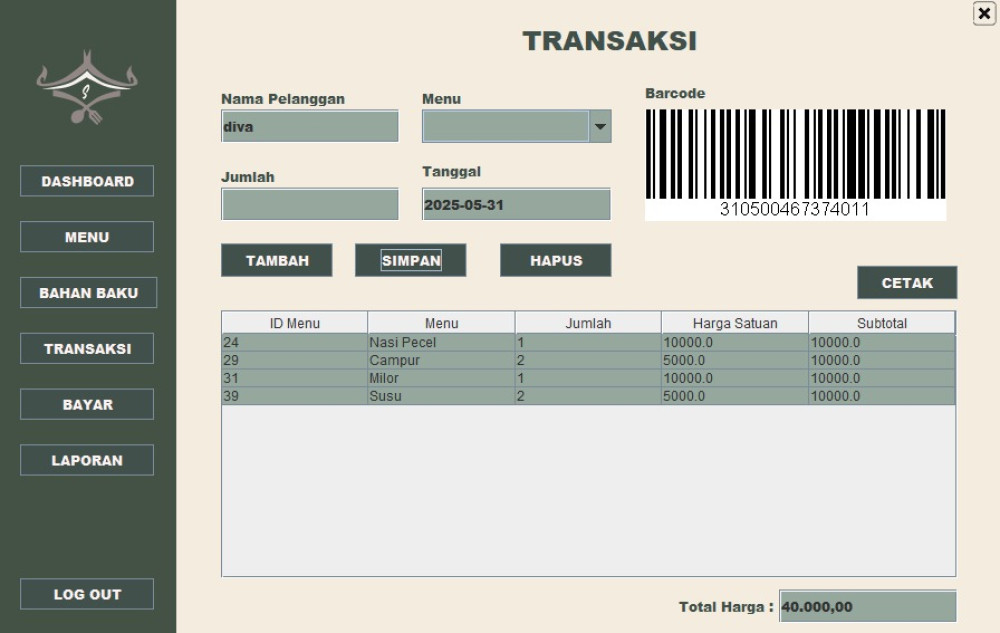Click the Tambah button

[277, 260]
